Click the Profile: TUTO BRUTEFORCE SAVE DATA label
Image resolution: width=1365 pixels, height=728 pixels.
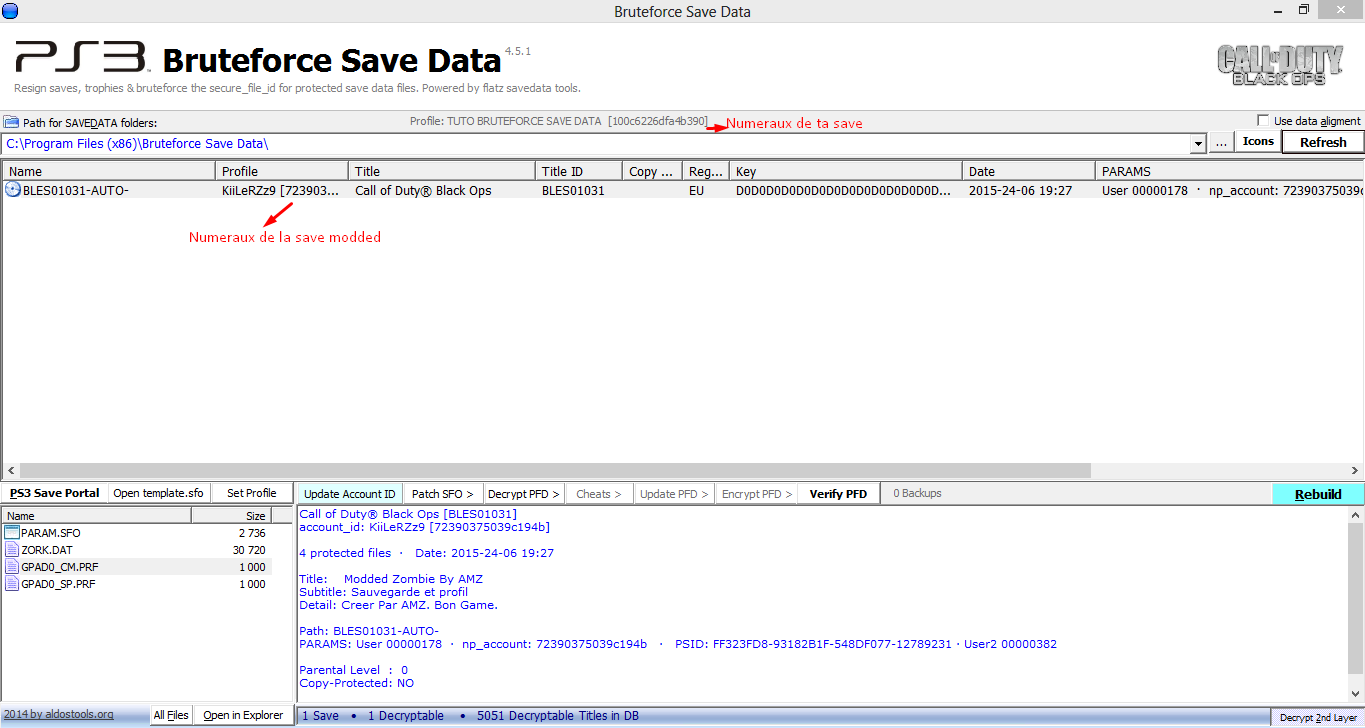pos(558,121)
